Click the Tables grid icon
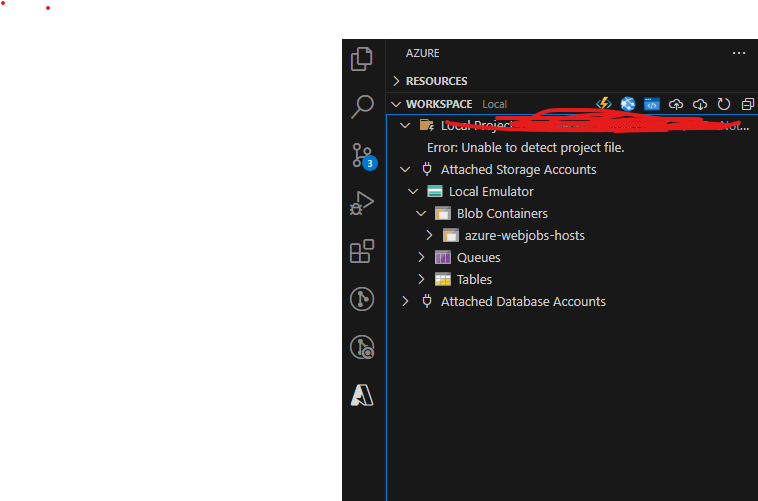The image size is (758, 501). pos(443,280)
